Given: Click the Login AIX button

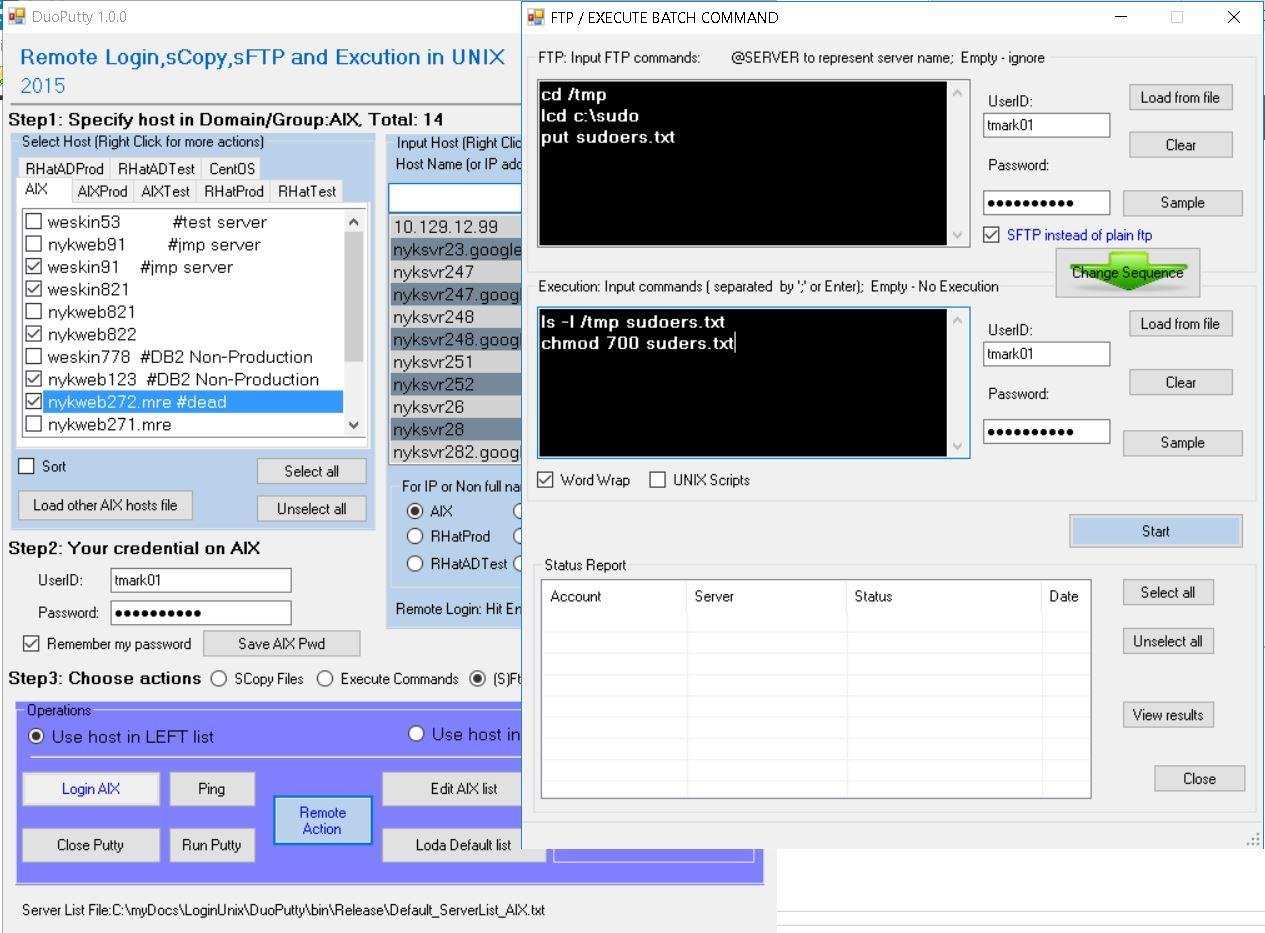Looking at the screenshot, I should click(x=91, y=789).
